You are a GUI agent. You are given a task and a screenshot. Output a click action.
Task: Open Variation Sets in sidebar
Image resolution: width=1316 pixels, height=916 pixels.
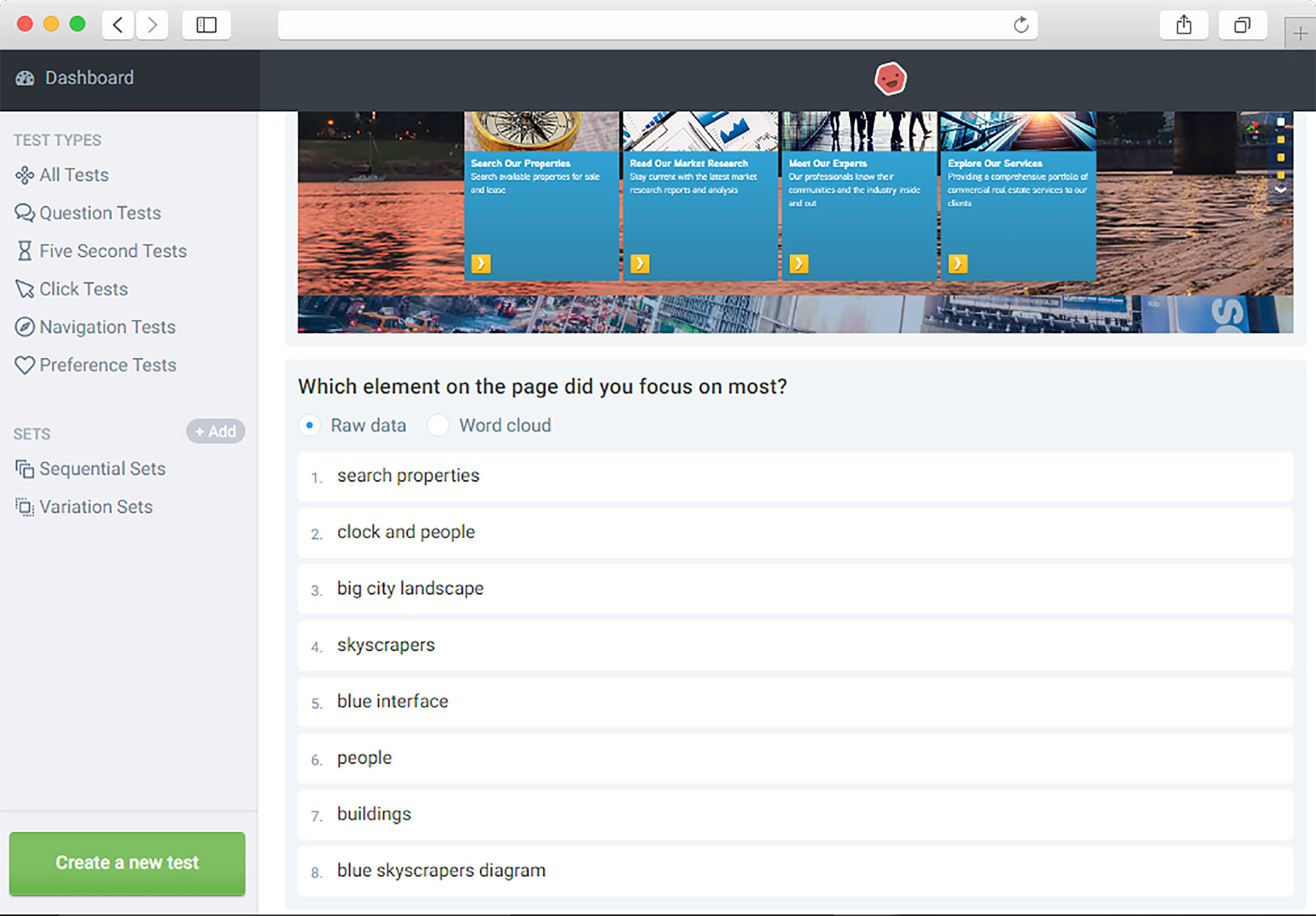(x=96, y=507)
